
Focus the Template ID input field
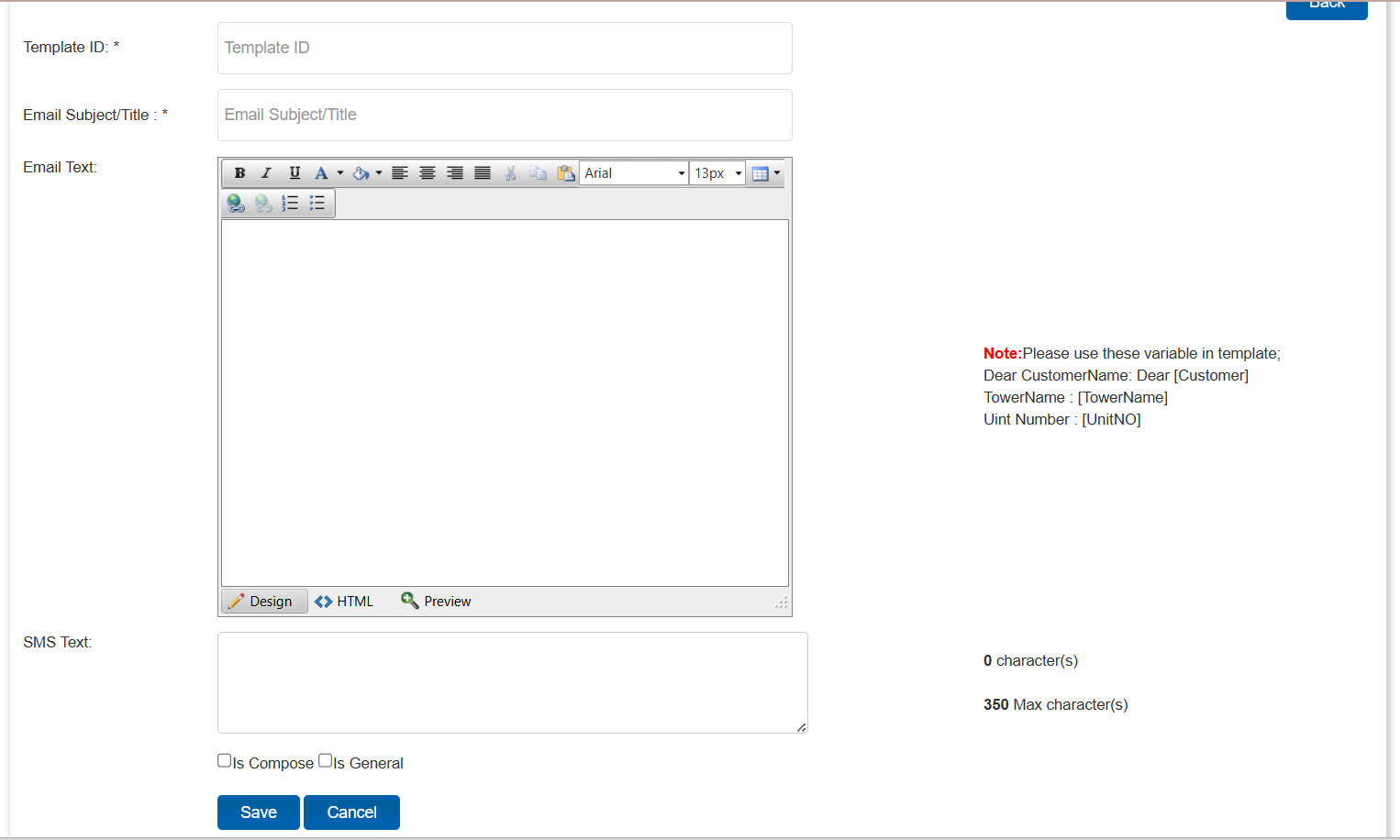coord(505,48)
